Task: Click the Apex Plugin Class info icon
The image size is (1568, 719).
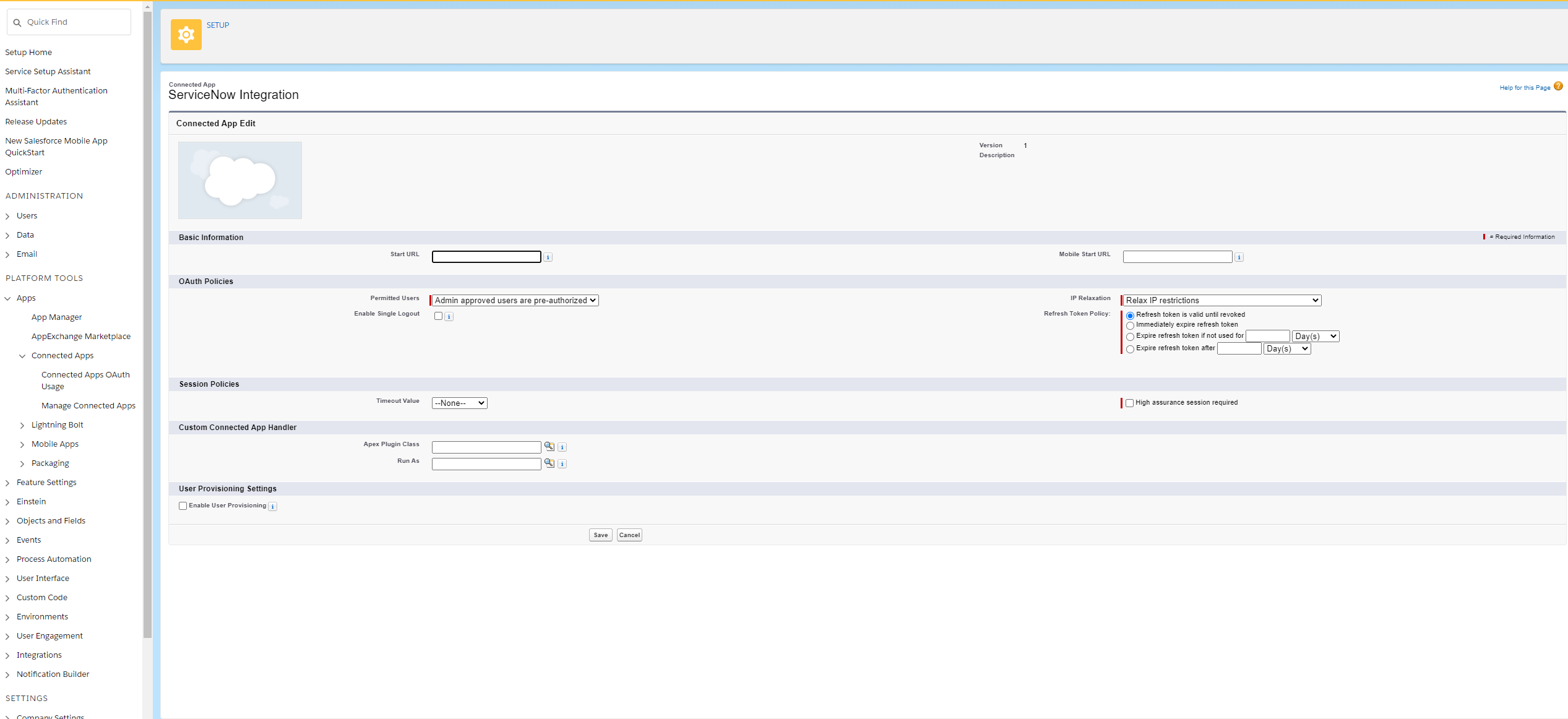Action: coord(562,447)
